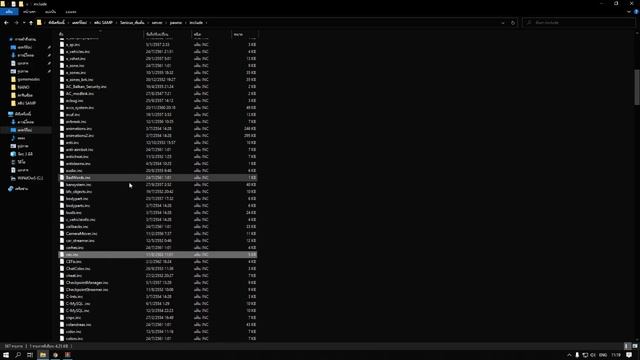This screenshot has height=360, width=640.
Task: Open the Home ribbon tab
Action: 29,12
